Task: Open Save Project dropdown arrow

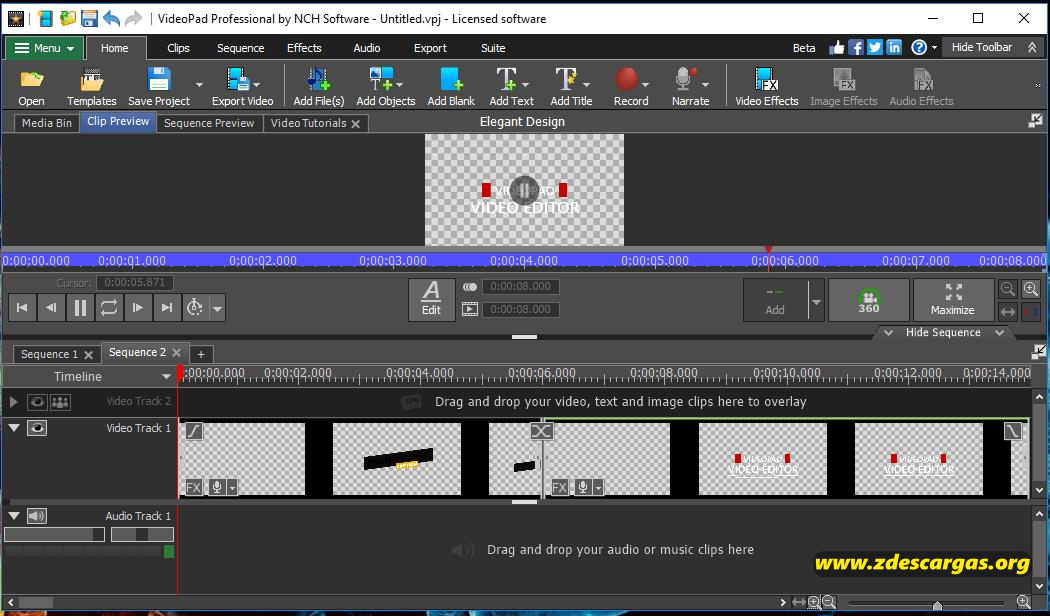Action: [x=199, y=84]
